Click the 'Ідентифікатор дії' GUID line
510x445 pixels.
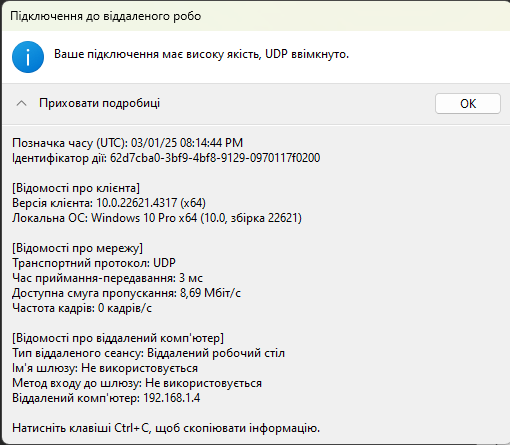166,158
